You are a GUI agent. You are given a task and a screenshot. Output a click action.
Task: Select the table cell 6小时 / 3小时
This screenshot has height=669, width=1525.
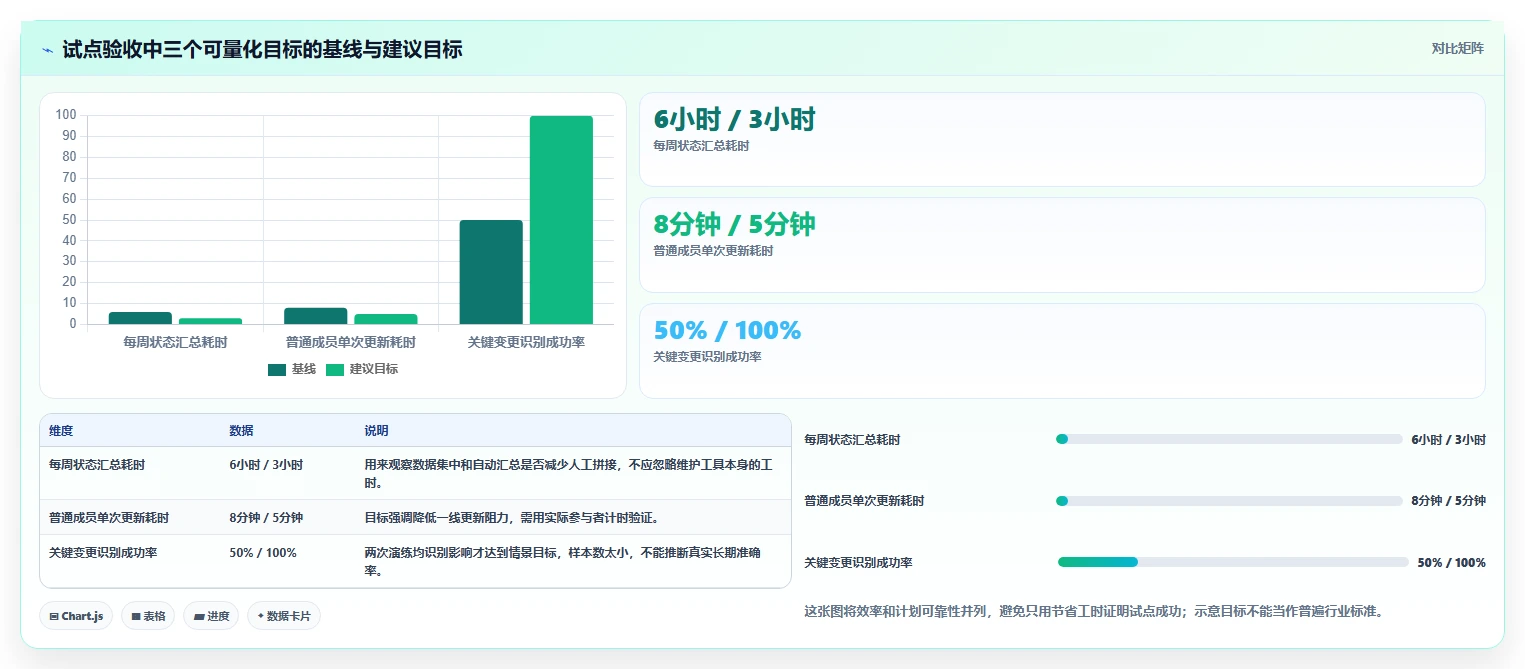click(x=266, y=465)
